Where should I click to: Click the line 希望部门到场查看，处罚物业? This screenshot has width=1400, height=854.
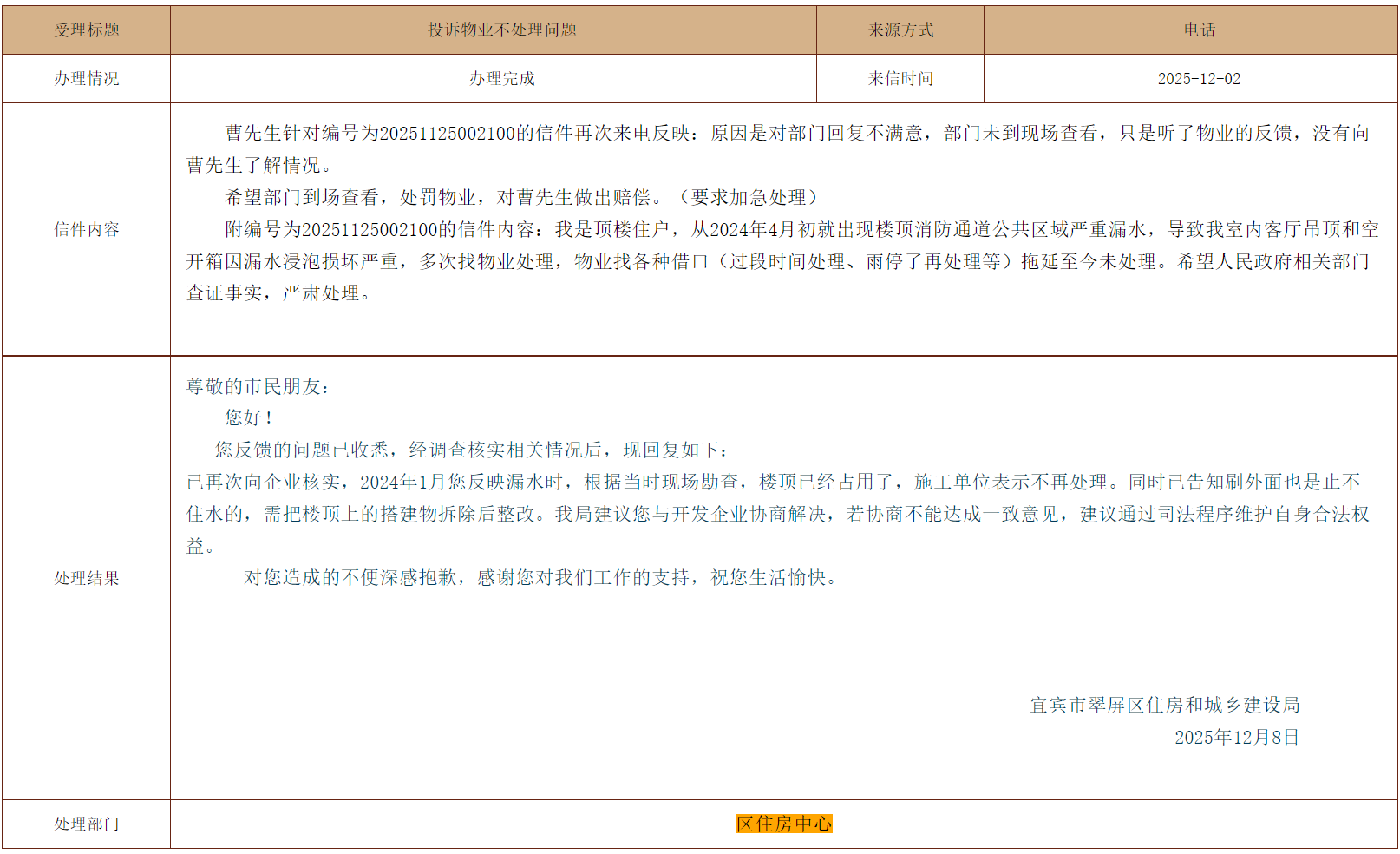click(520, 198)
